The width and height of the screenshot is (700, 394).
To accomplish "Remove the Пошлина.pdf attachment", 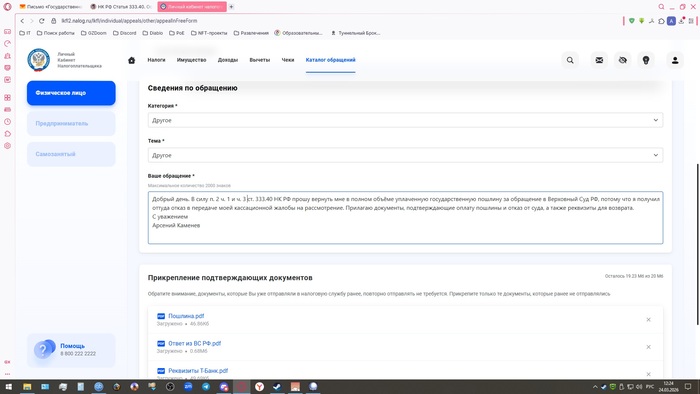I will click(648, 319).
